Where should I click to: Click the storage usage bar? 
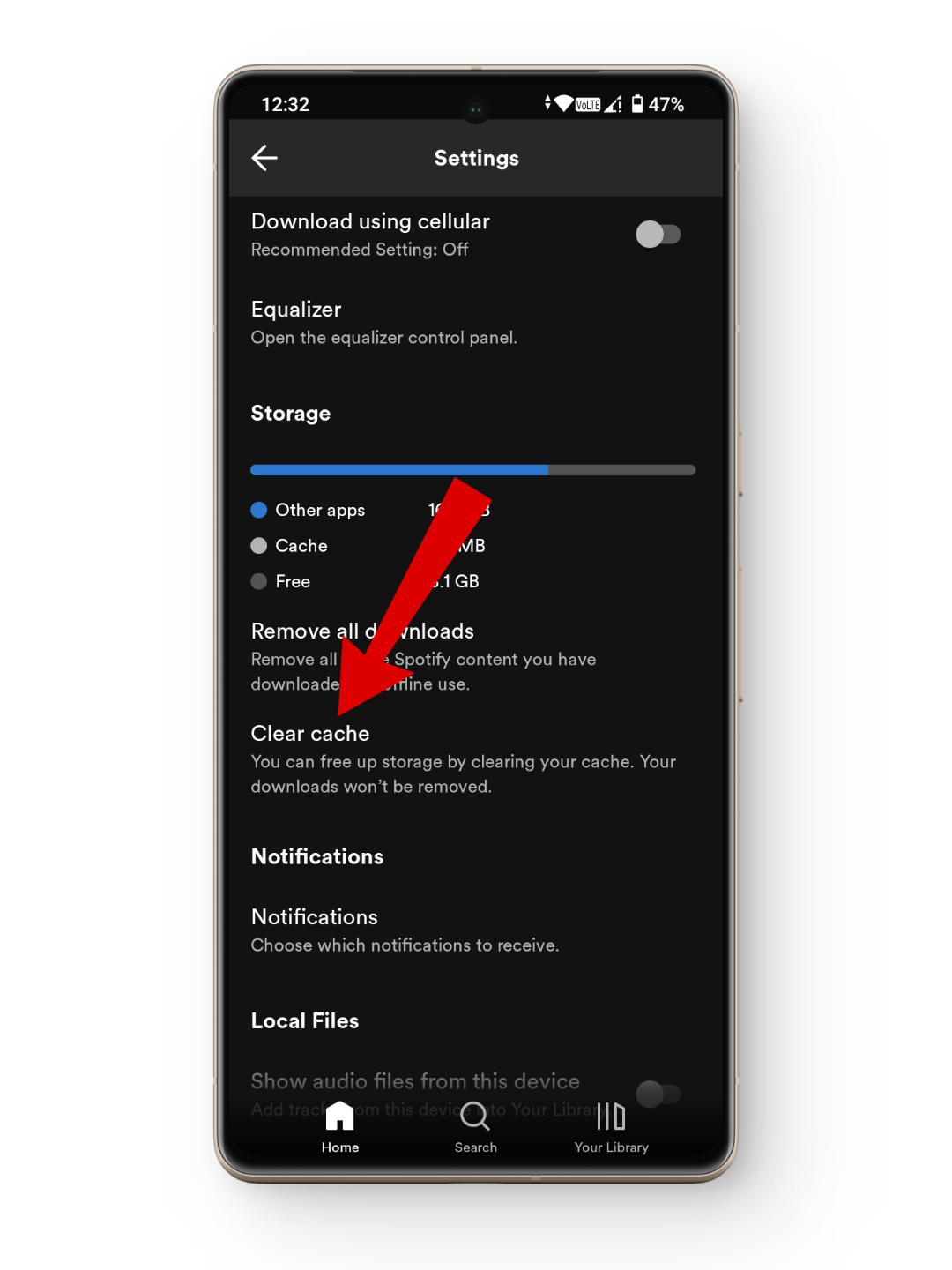coord(473,470)
